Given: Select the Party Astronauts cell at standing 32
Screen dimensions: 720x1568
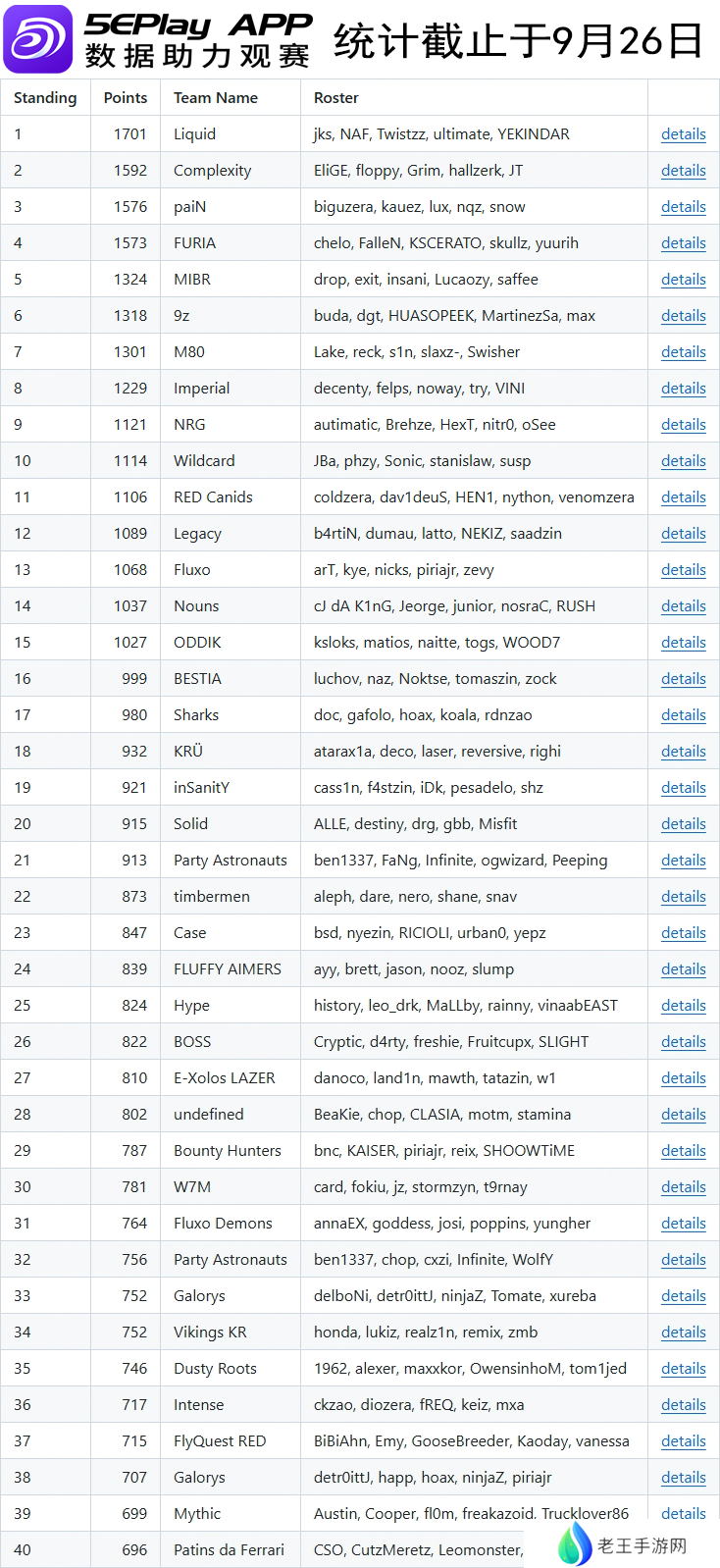Looking at the screenshot, I should pos(231,1260).
